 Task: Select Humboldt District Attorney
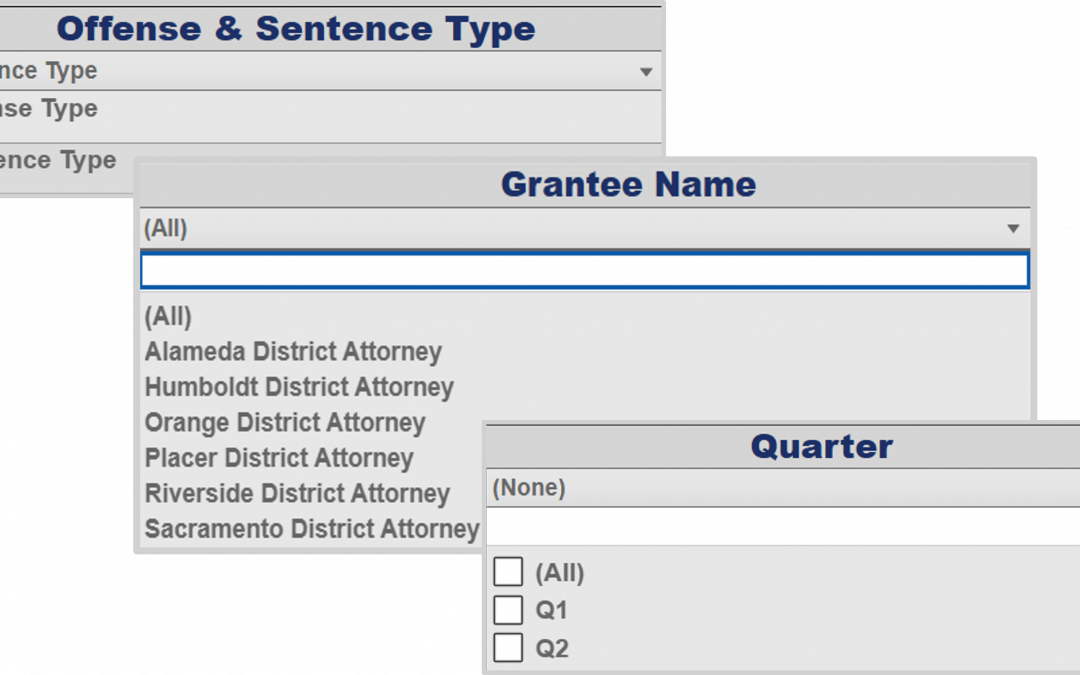pyautogui.click(x=299, y=387)
